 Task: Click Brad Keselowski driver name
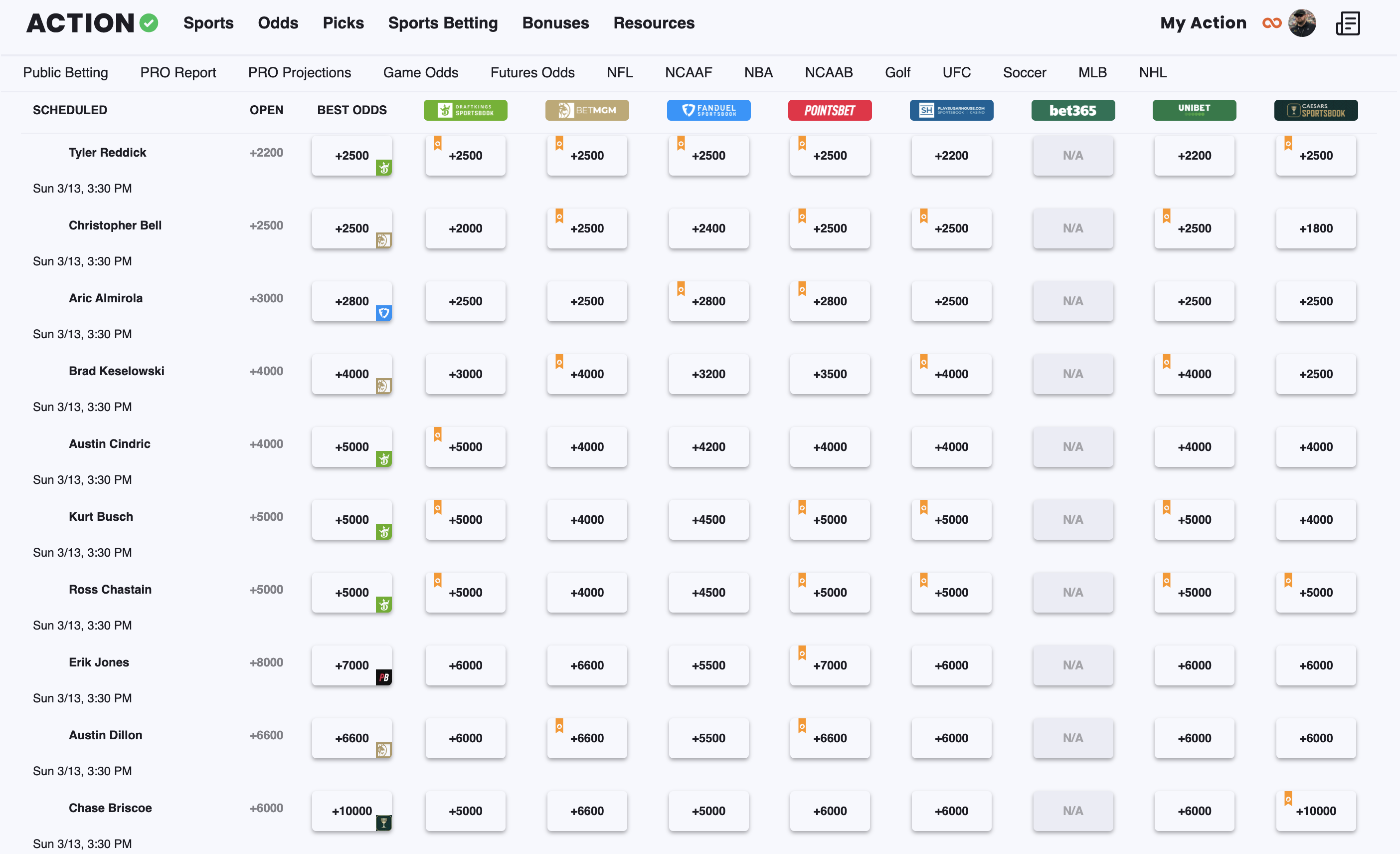click(117, 371)
